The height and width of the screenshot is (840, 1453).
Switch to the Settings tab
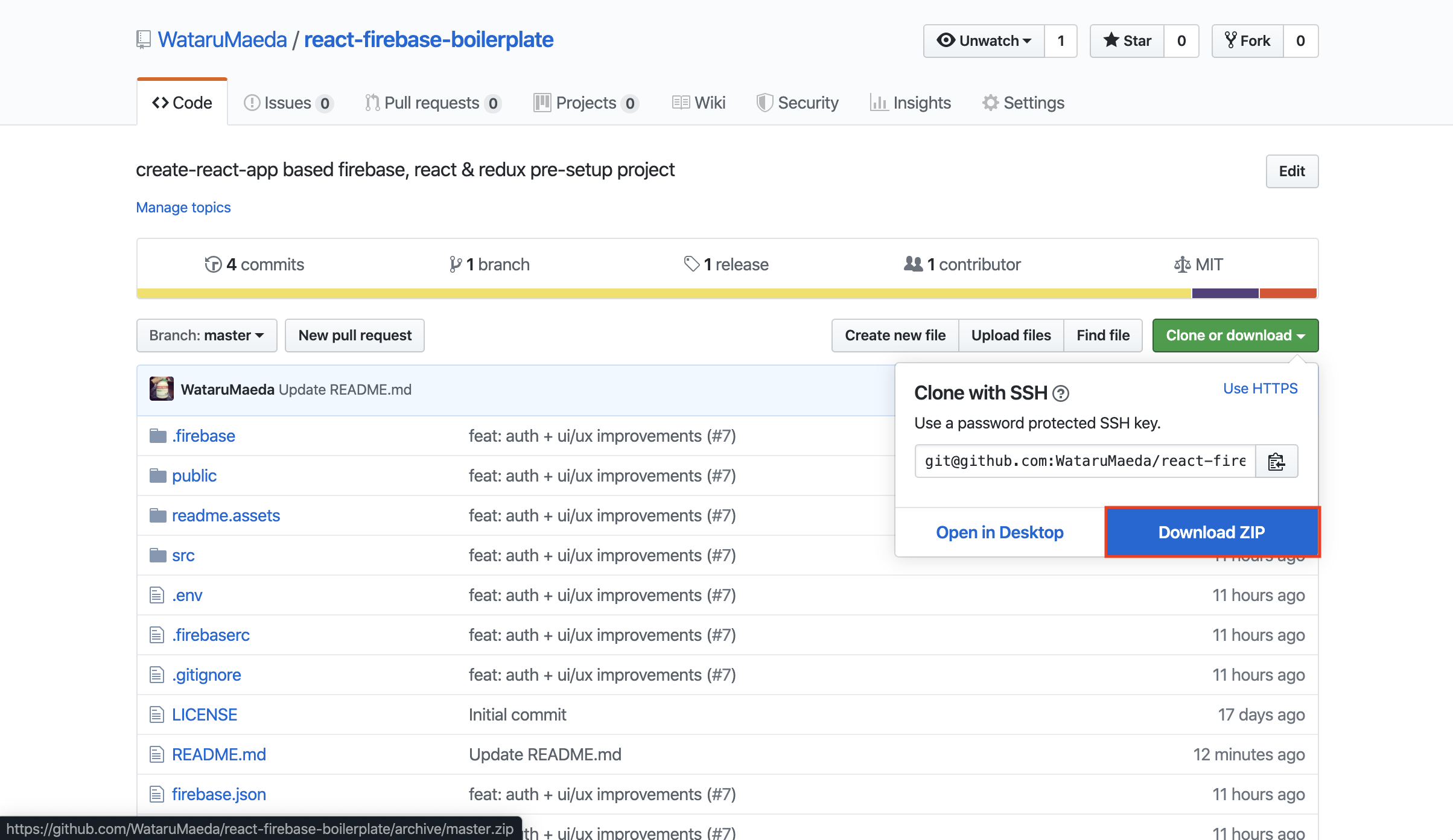(1023, 103)
